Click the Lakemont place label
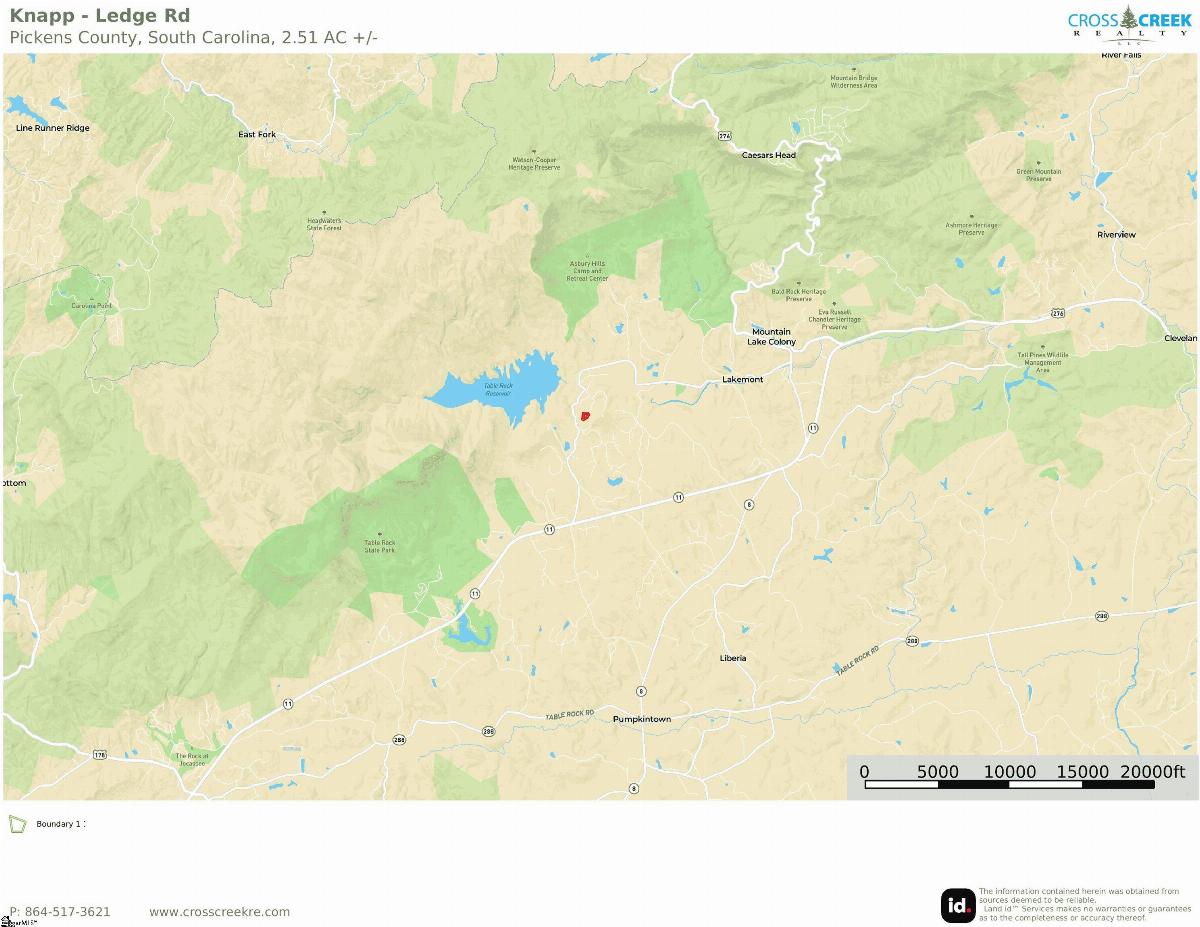This screenshot has height=927, width=1200. pyautogui.click(x=742, y=379)
